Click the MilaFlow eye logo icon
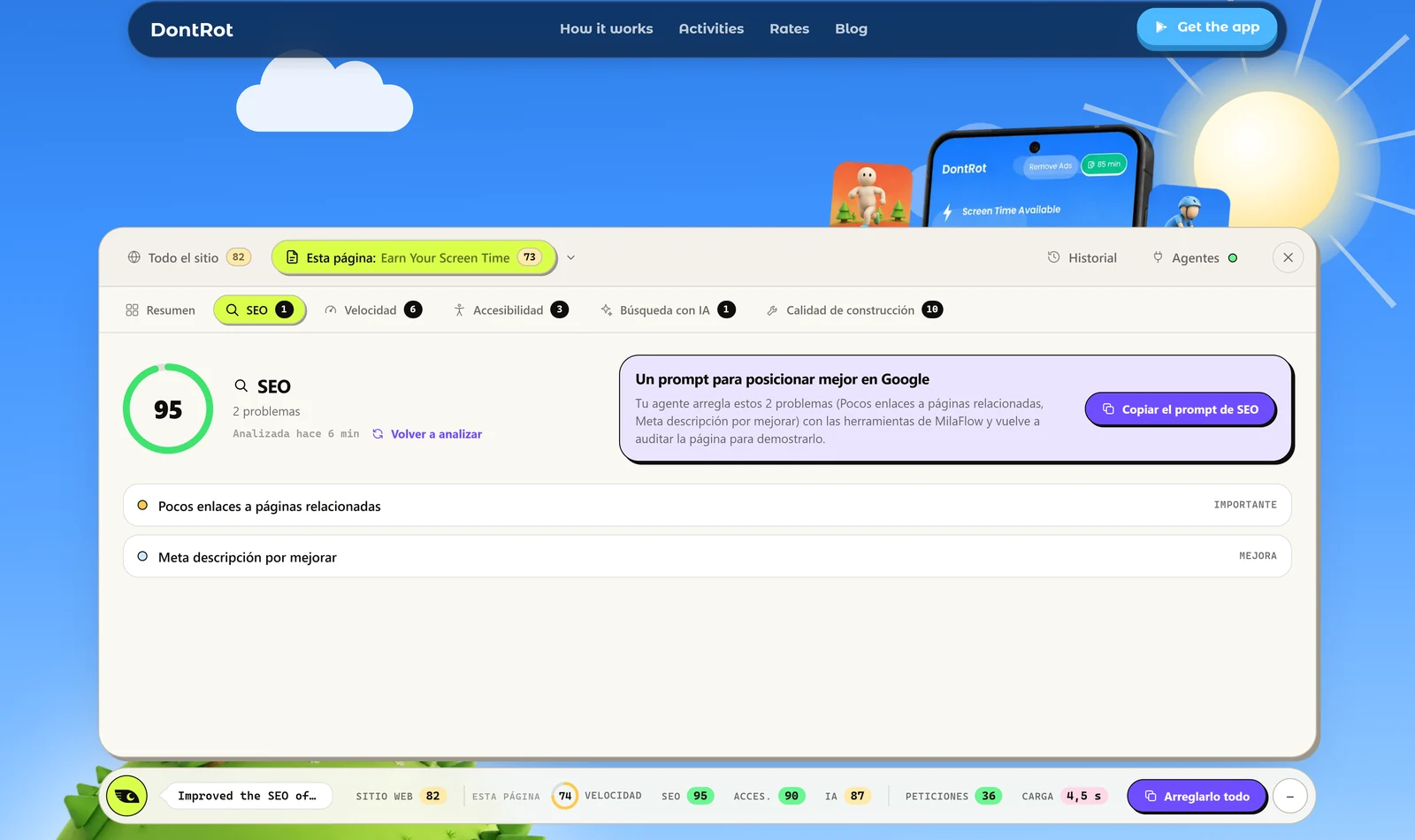The width and height of the screenshot is (1415, 840). 127,796
